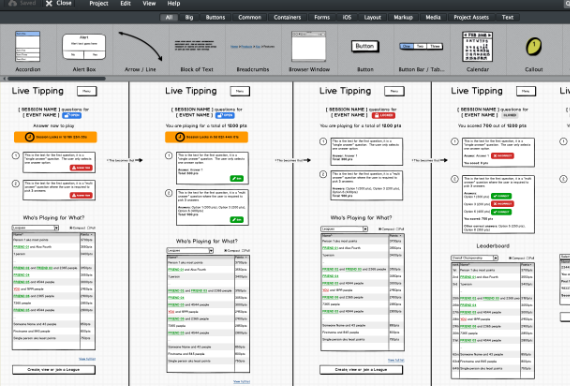Add a Breadcrumbs component from library
This screenshot has height=386, width=570.
point(253,47)
